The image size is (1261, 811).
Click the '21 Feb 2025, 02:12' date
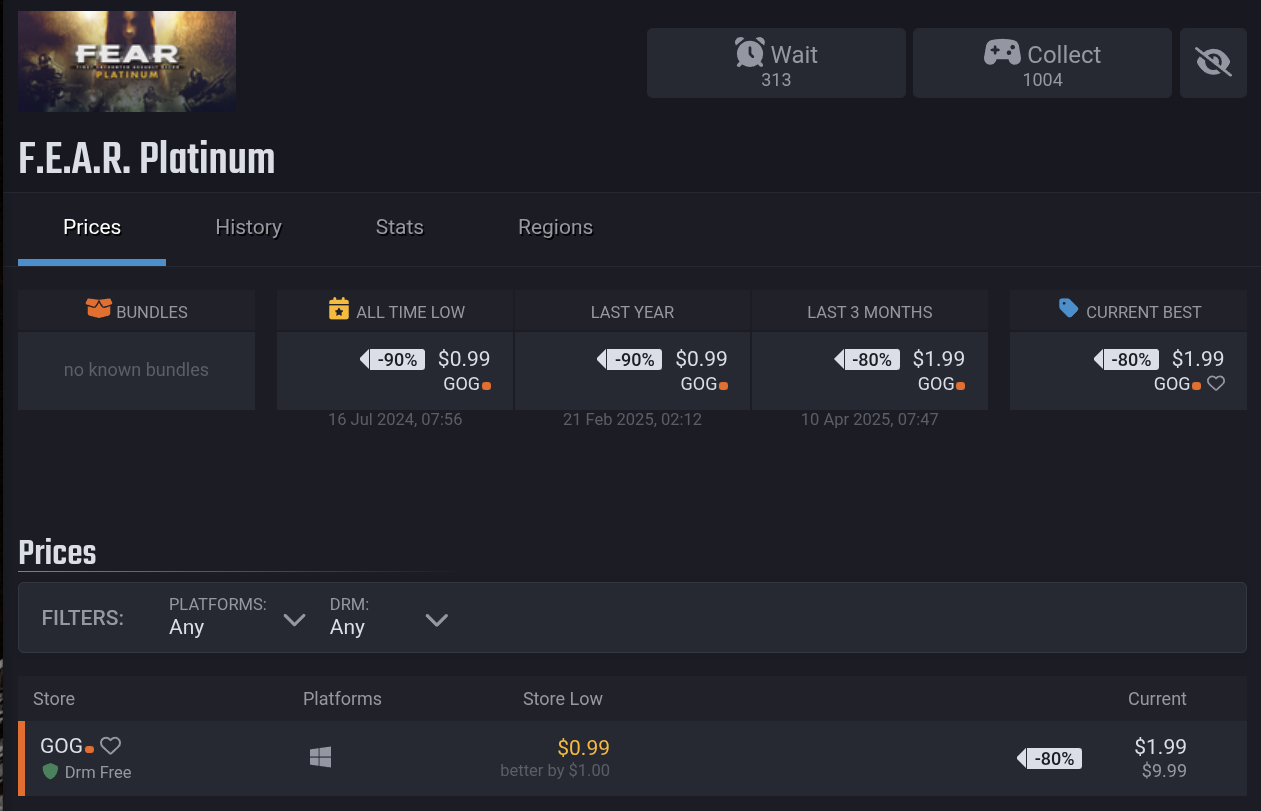click(632, 420)
